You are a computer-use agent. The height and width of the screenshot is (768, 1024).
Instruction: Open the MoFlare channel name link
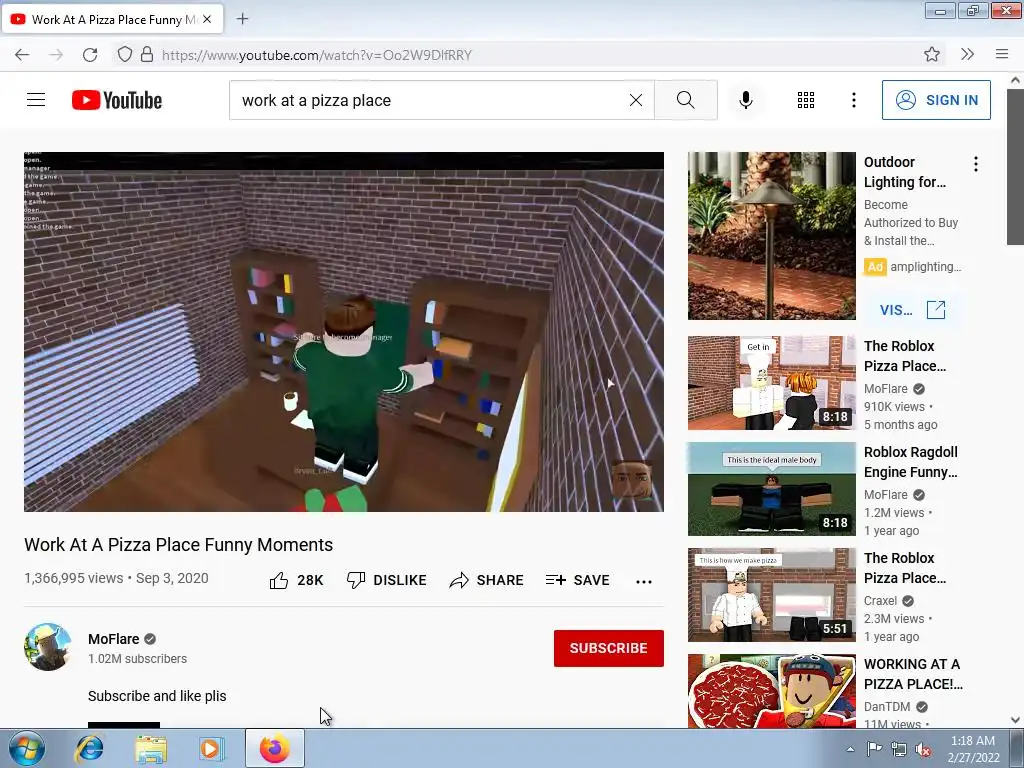(x=114, y=639)
